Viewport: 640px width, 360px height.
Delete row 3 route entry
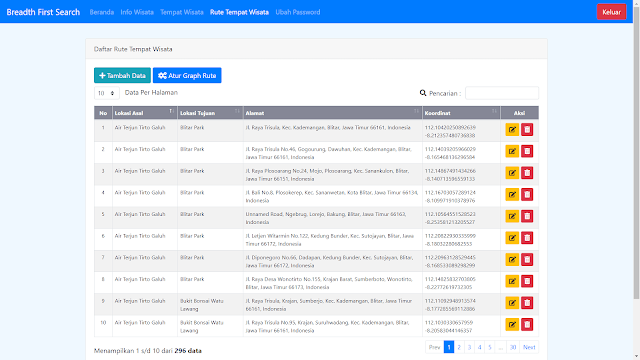pos(527,173)
